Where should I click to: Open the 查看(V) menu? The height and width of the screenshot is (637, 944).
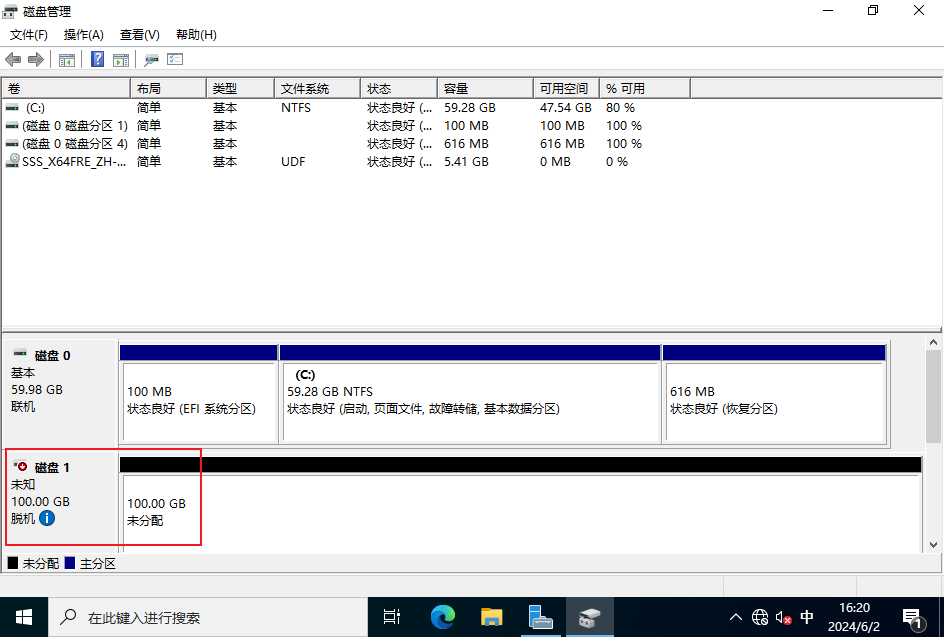coord(139,35)
